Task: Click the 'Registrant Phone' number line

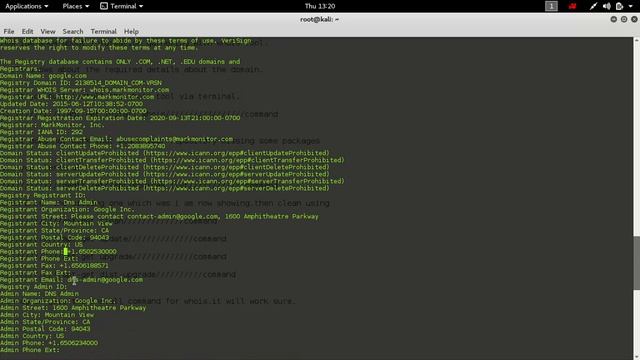Action: [58, 251]
